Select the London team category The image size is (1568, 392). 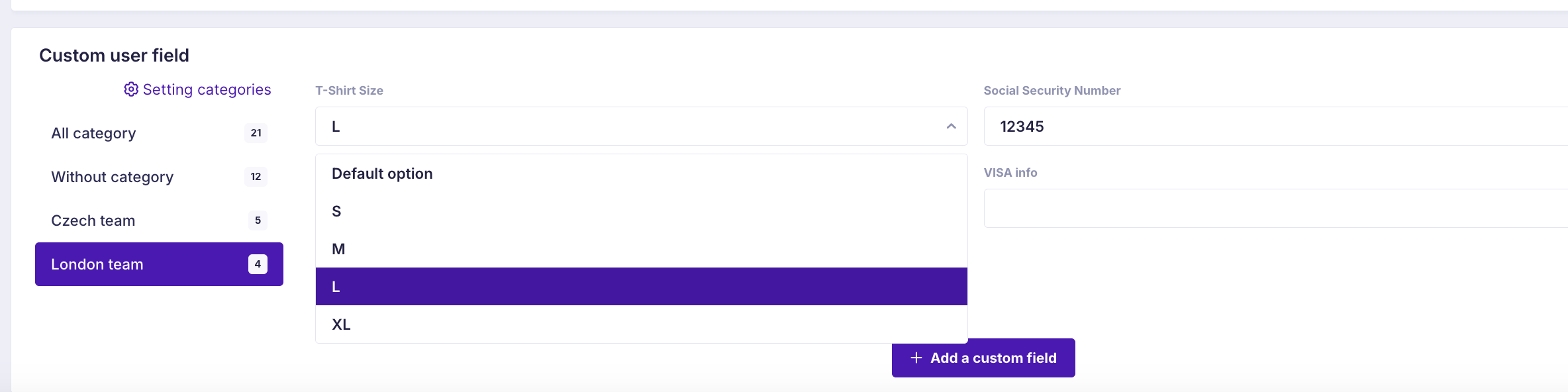[159, 264]
